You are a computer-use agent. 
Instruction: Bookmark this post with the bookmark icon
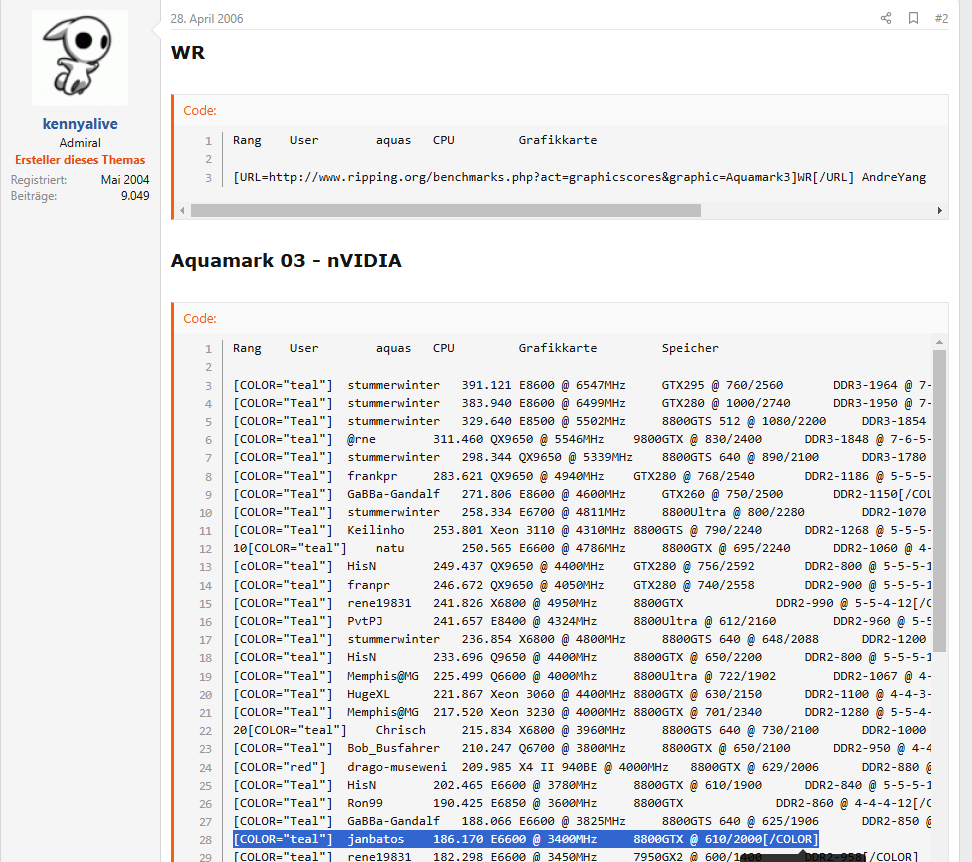point(913,18)
